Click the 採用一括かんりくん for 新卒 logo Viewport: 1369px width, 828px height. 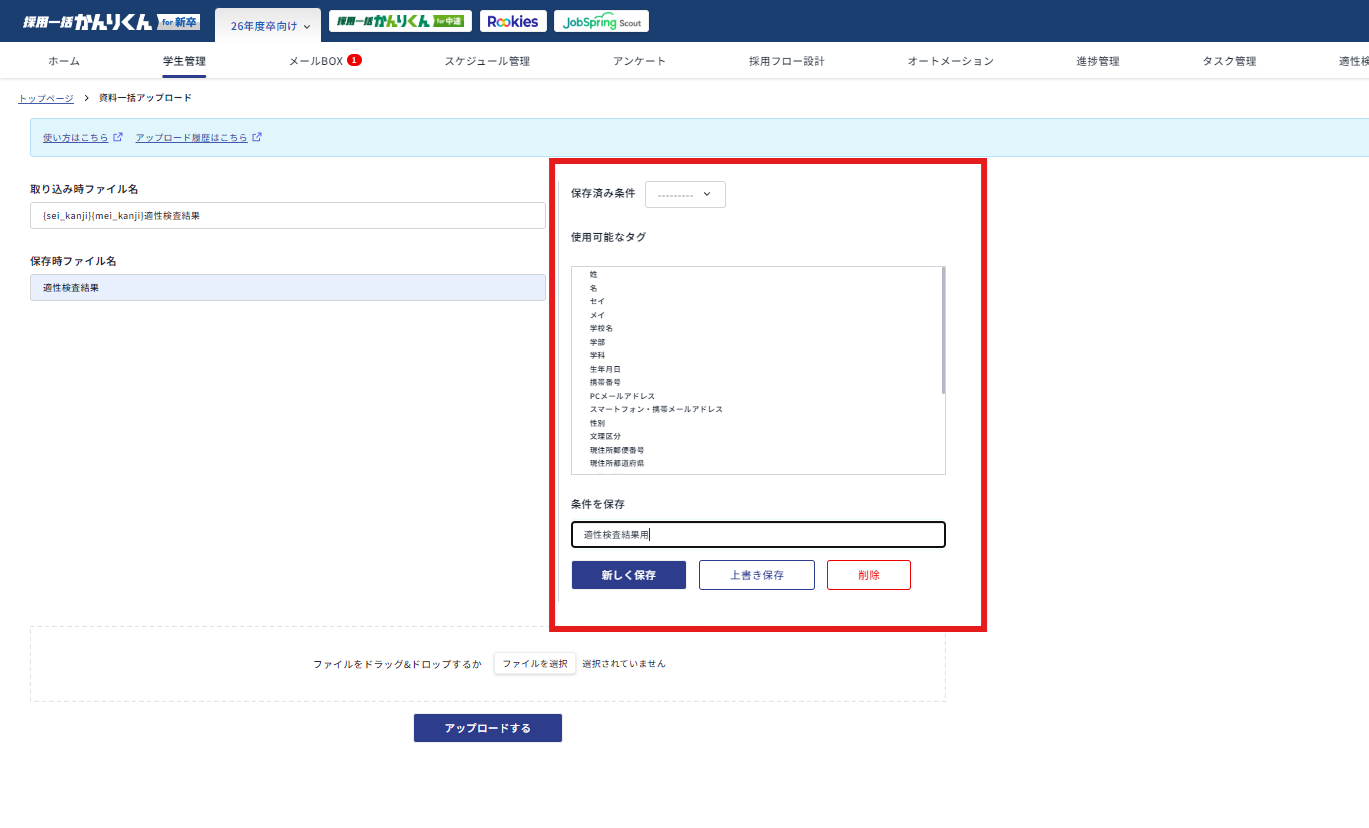[x=111, y=22]
